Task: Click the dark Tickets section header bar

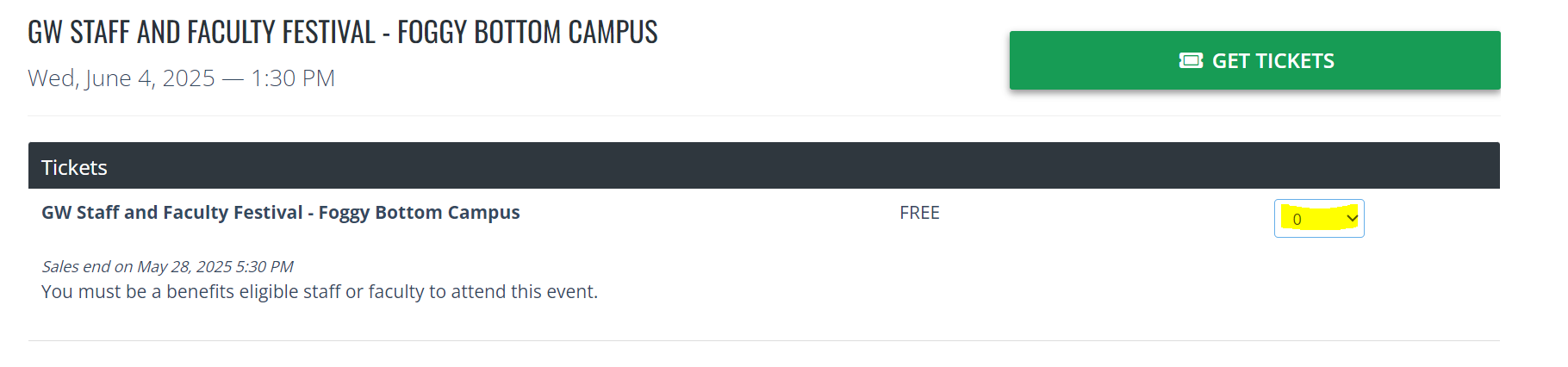Action: click(x=763, y=165)
